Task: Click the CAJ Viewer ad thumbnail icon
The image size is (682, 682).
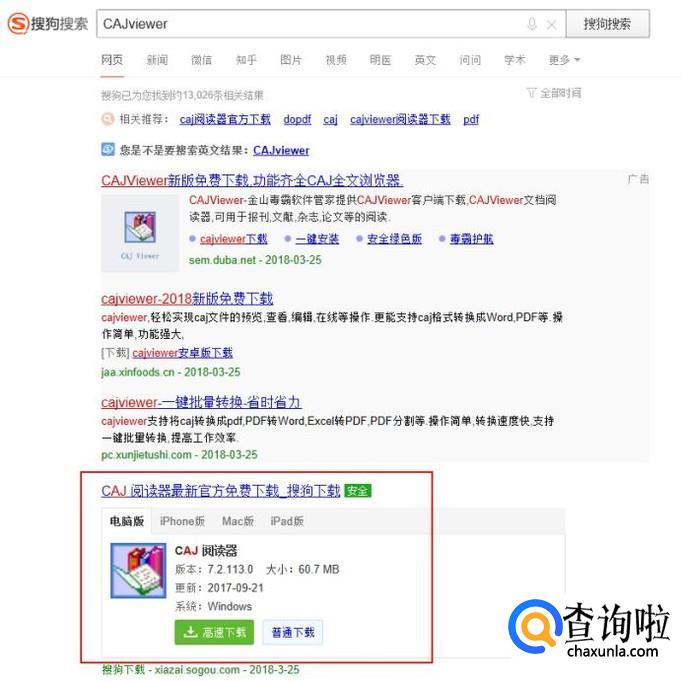Action: (140, 233)
